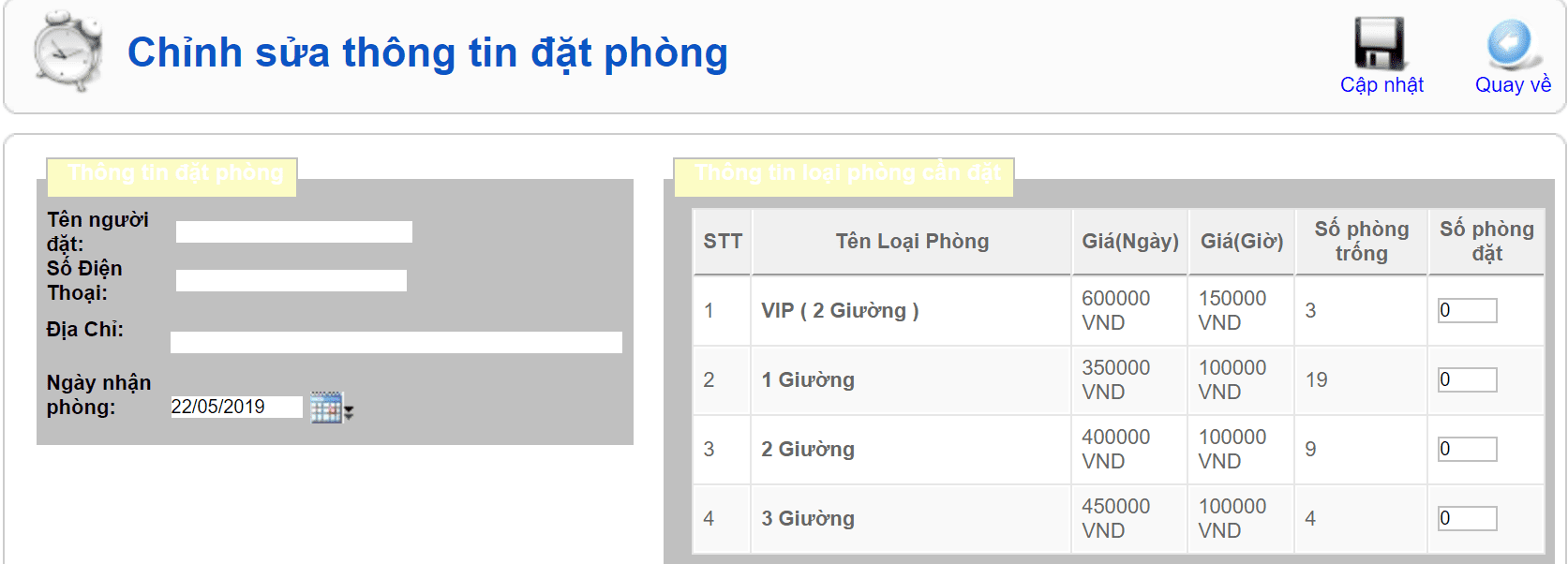Edit room count for 1 Giường
This screenshot has height=564, width=1568.
point(1467,380)
